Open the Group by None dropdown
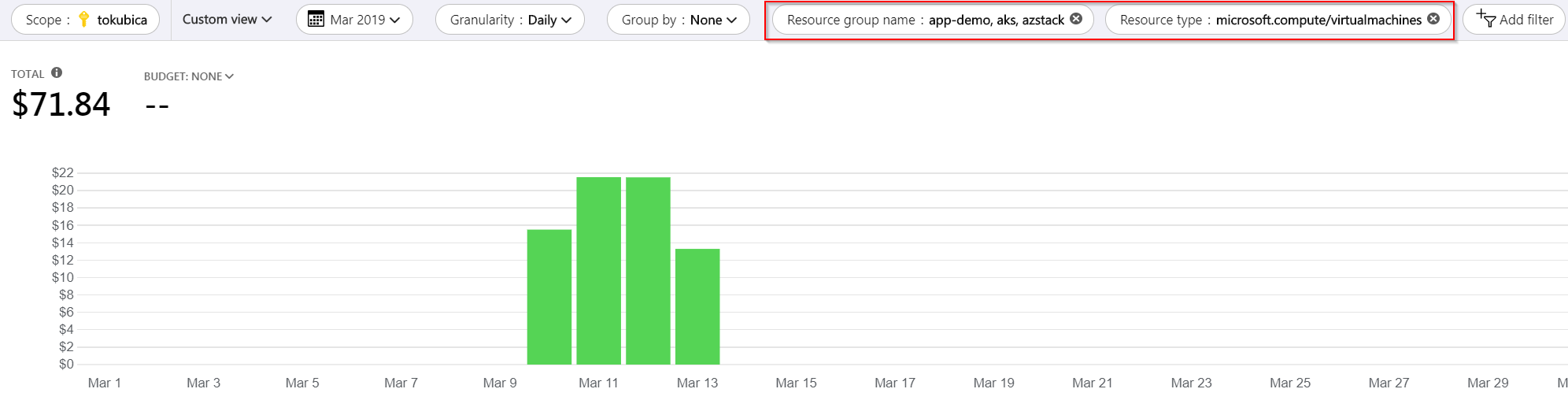1568x400 pixels. click(x=679, y=19)
